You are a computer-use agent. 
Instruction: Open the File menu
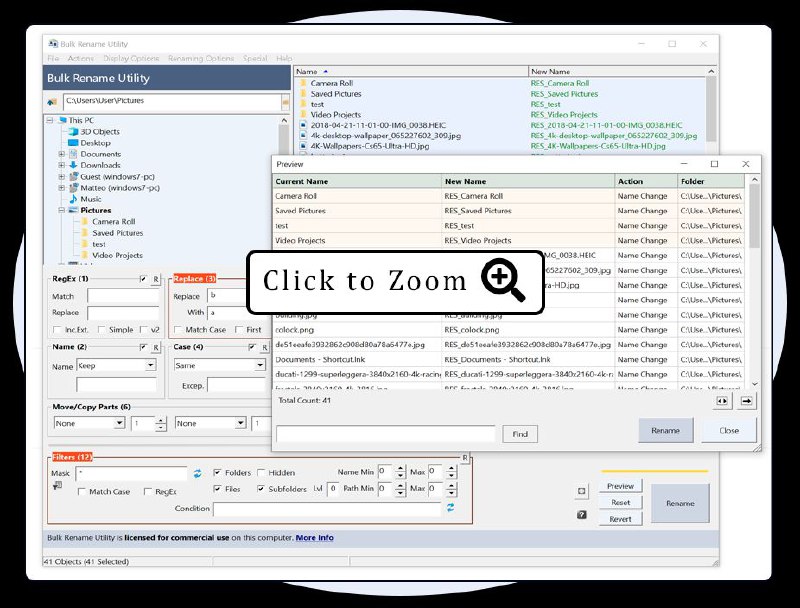53,58
